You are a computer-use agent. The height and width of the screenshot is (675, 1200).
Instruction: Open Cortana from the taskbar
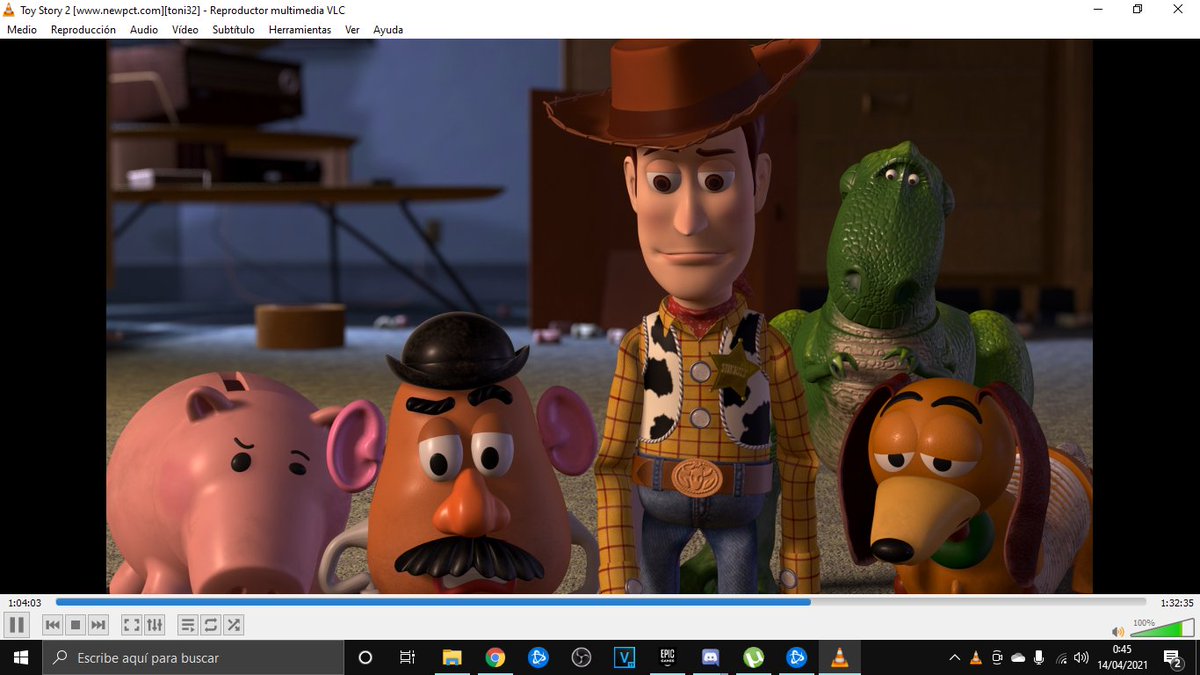pos(365,657)
